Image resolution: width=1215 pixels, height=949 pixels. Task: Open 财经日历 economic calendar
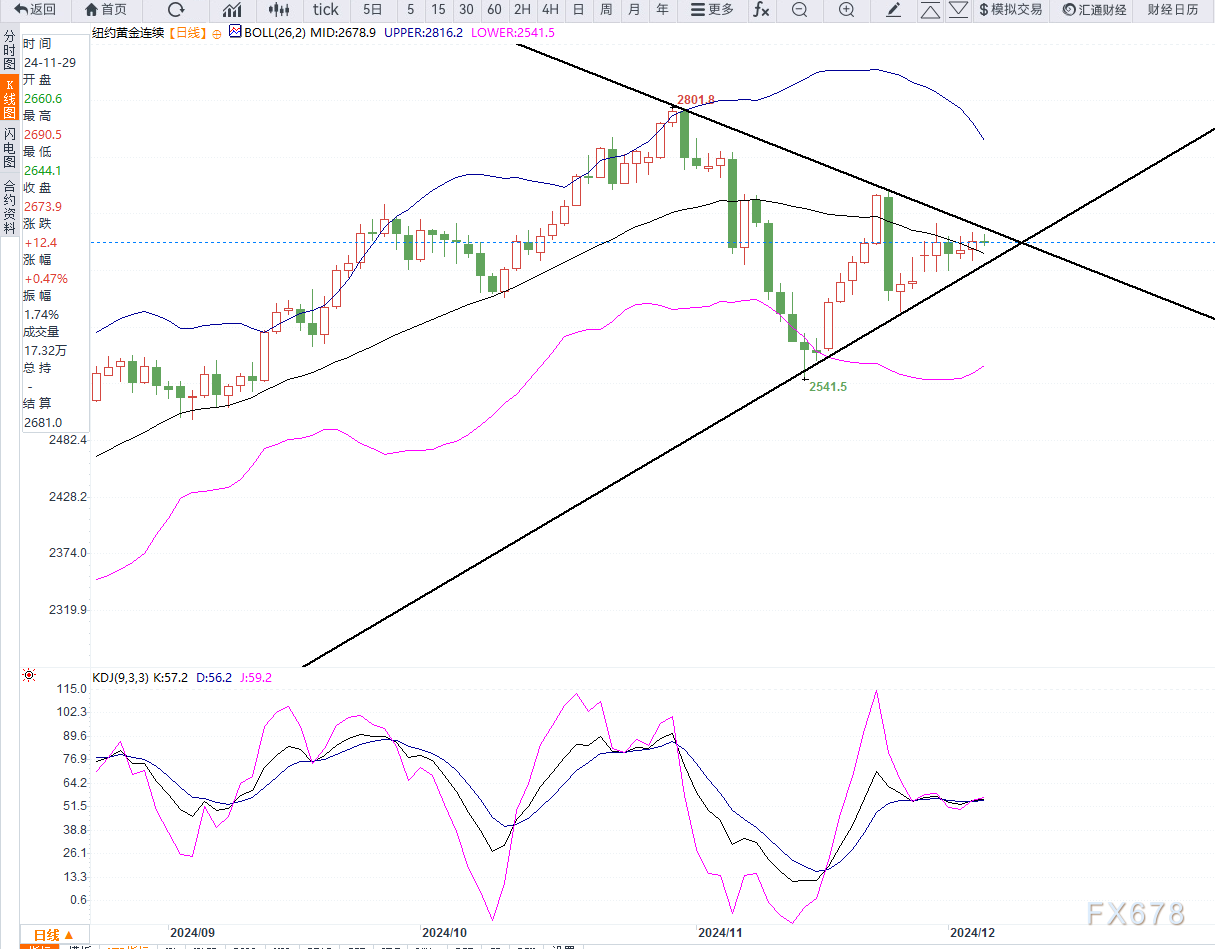pos(1172,10)
